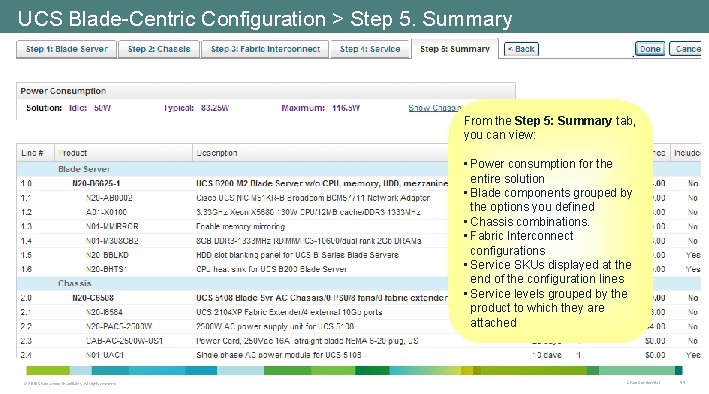Click UCS B200 M2 Blade Server description

click(321, 184)
